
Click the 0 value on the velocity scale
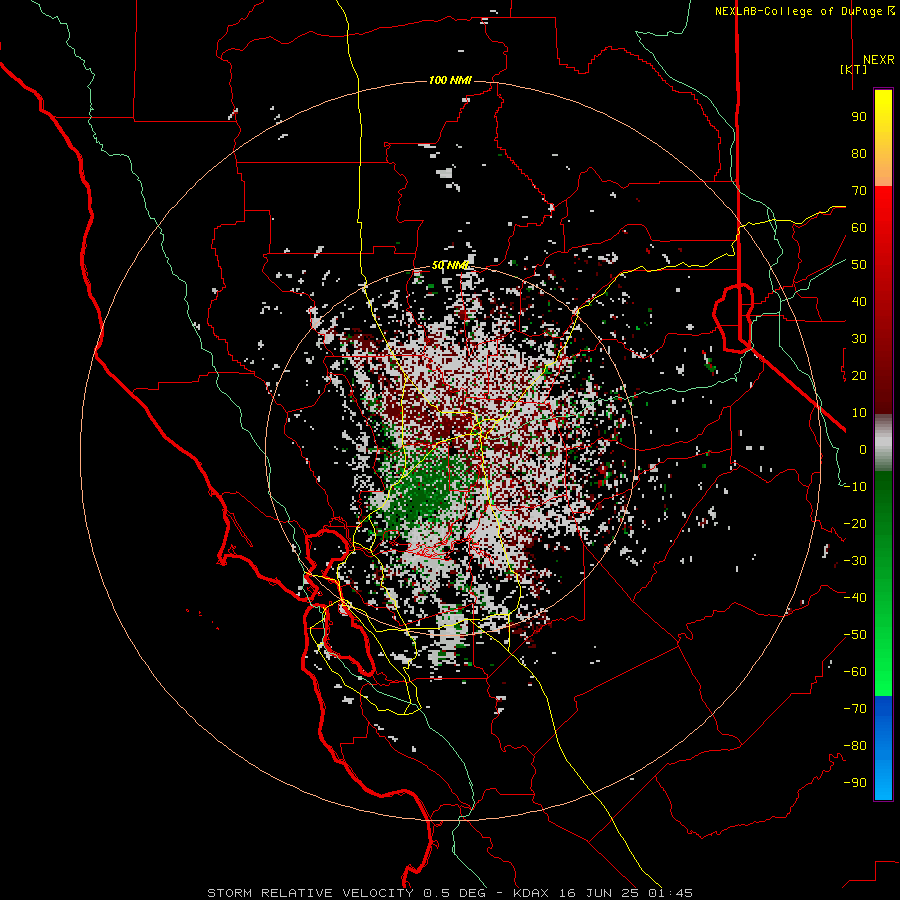tap(863, 450)
